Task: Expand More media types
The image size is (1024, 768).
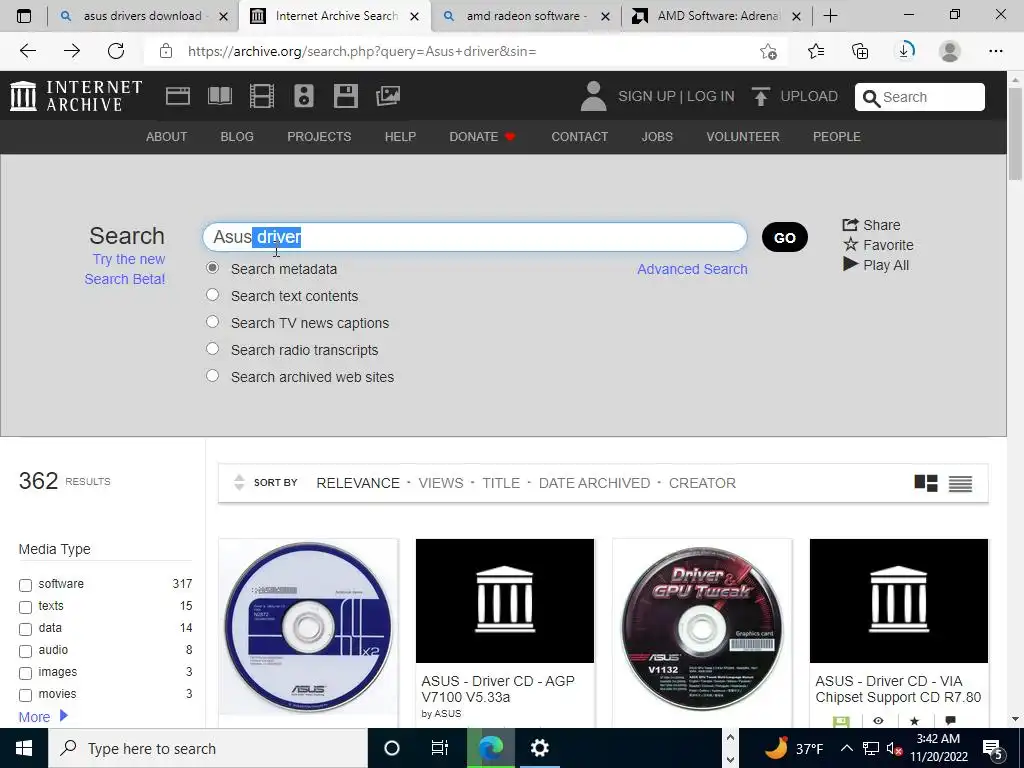Action: tap(43, 716)
